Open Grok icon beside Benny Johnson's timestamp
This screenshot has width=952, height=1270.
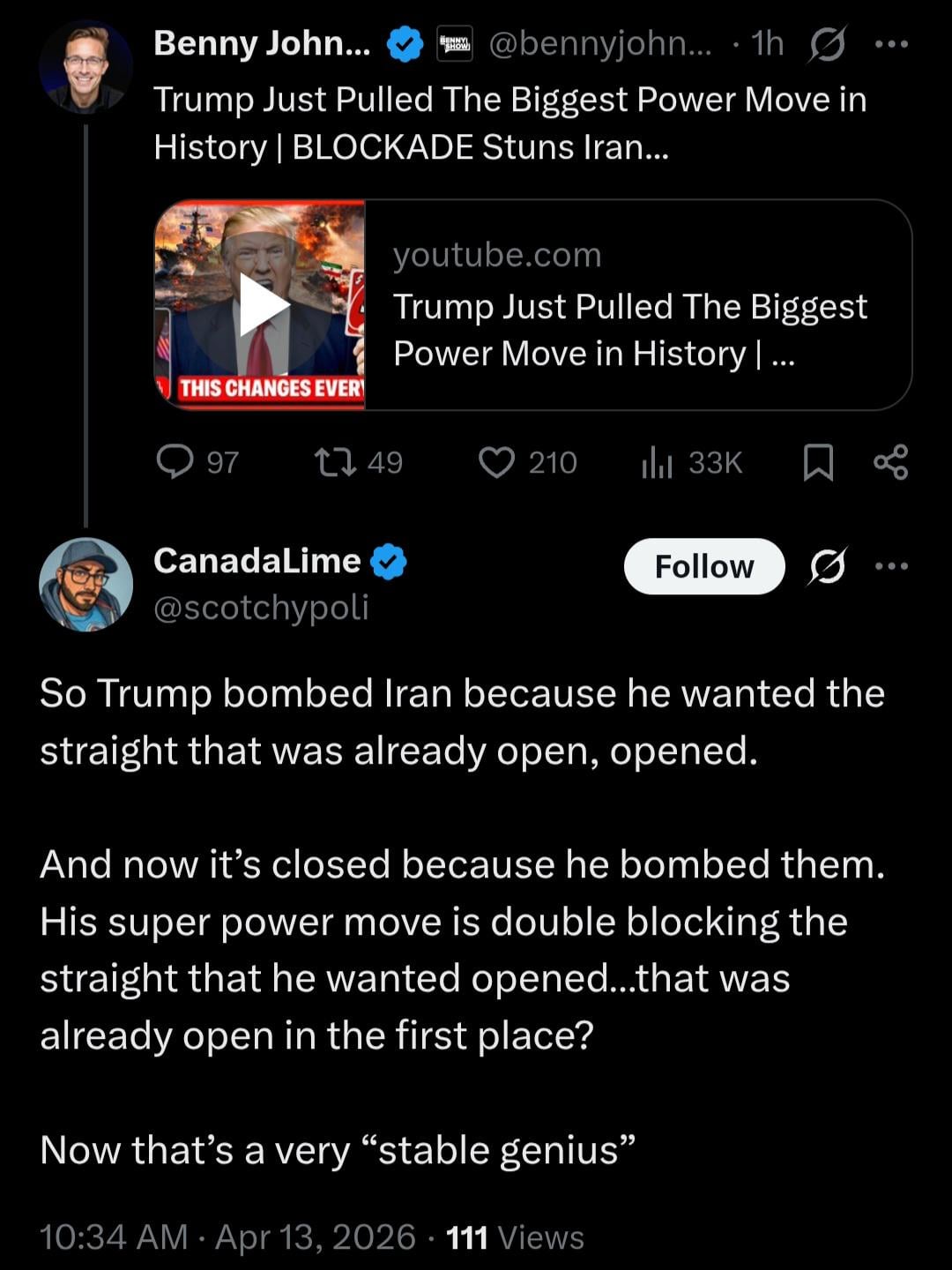click(x=827, y=44)
